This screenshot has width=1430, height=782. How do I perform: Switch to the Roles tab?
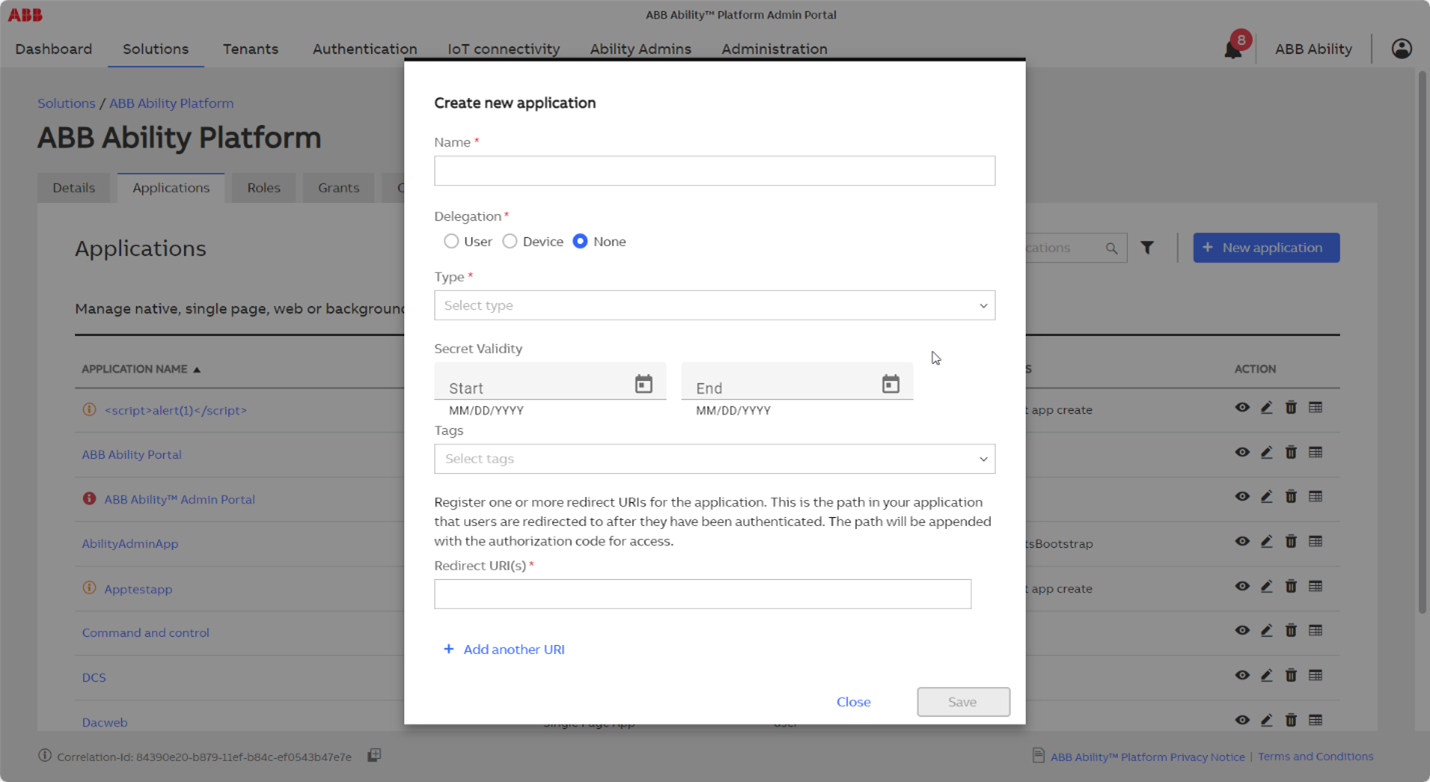[264, 188]
